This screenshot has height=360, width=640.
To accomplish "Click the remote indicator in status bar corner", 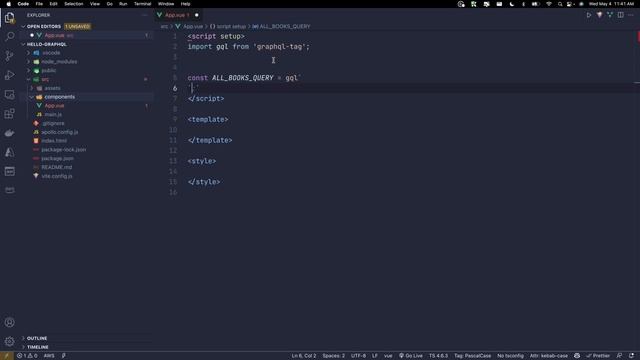I will pyautogui.click(x=6, y=356).
